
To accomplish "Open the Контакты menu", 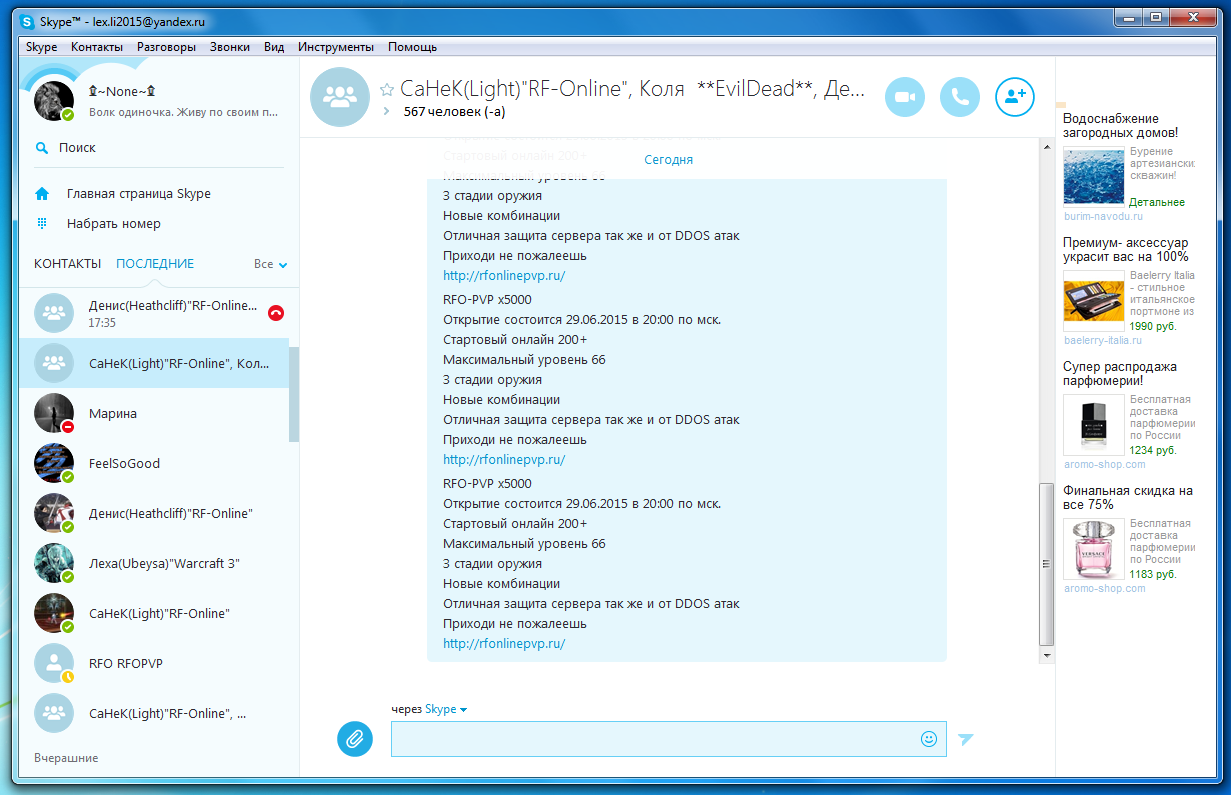I will tap(97, 47).
